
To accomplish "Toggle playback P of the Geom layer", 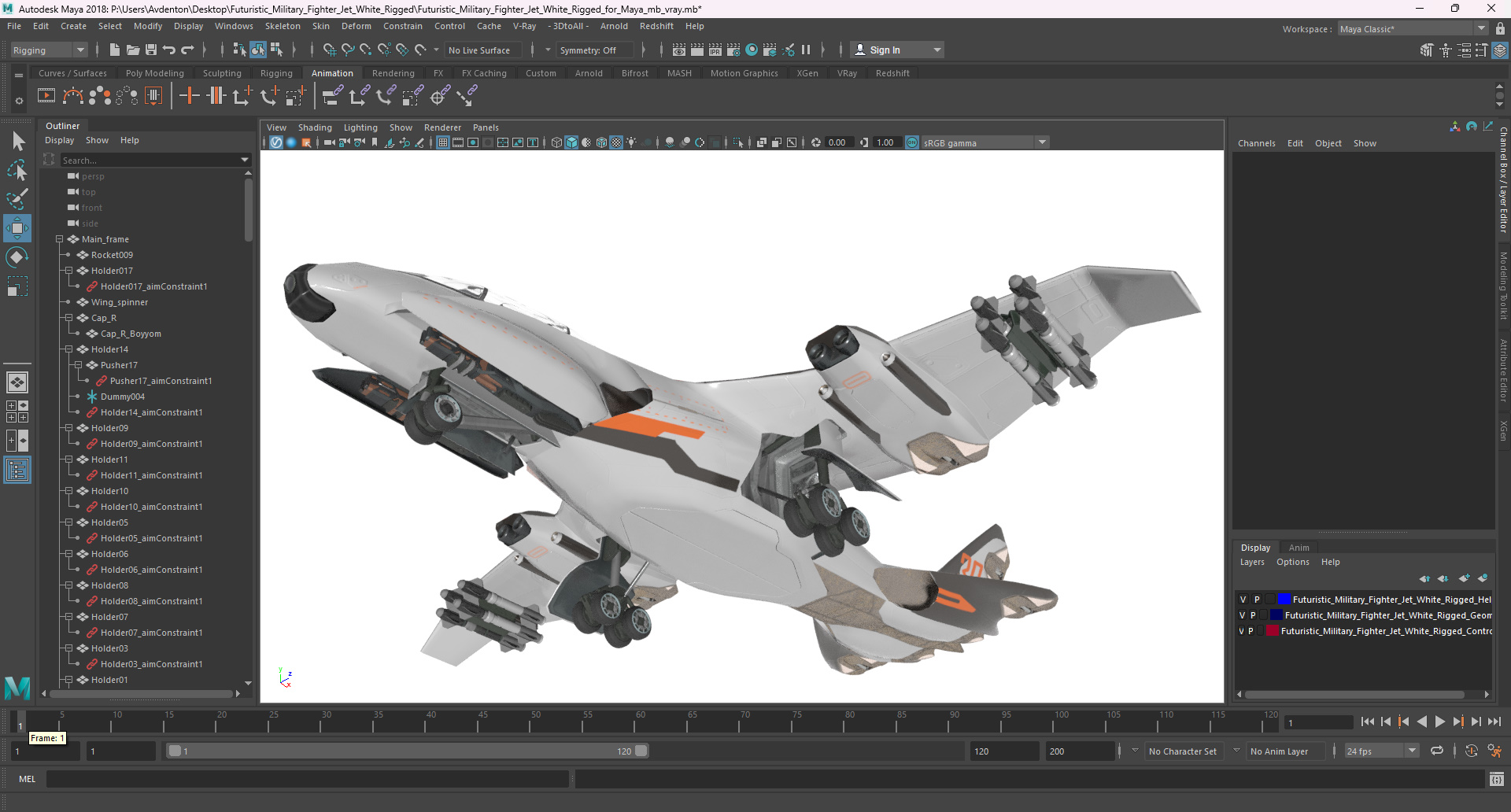I will click(1253, 615).
